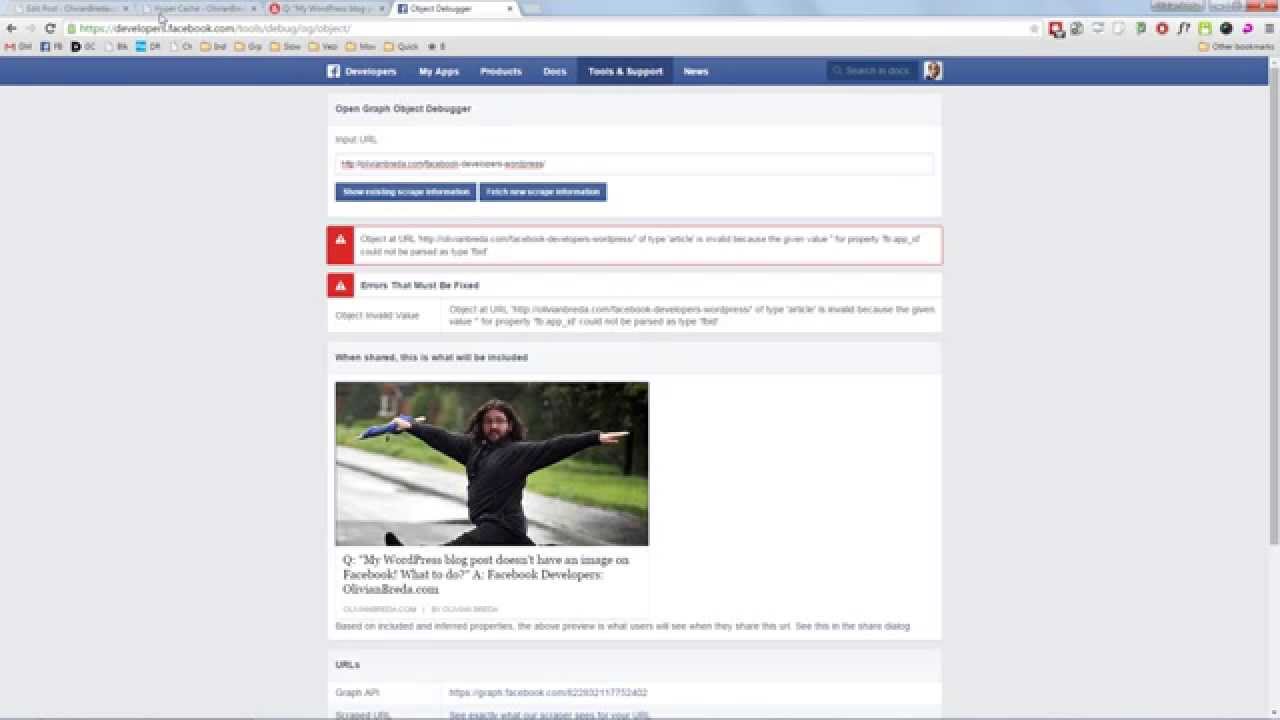Click the profile avatar in header

[x=933, y=70]
